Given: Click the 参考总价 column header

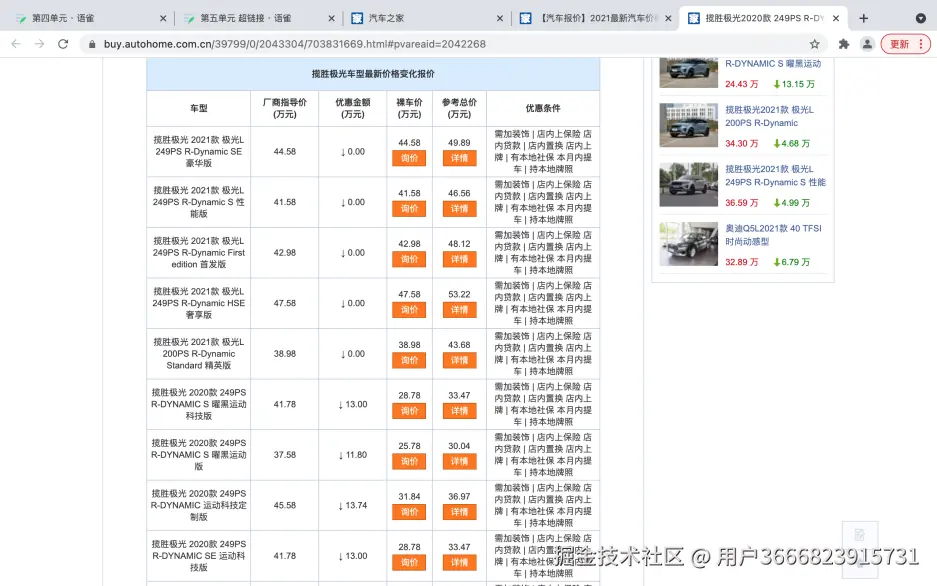Looking at the screenshot, I should click(x=459, y=108).
